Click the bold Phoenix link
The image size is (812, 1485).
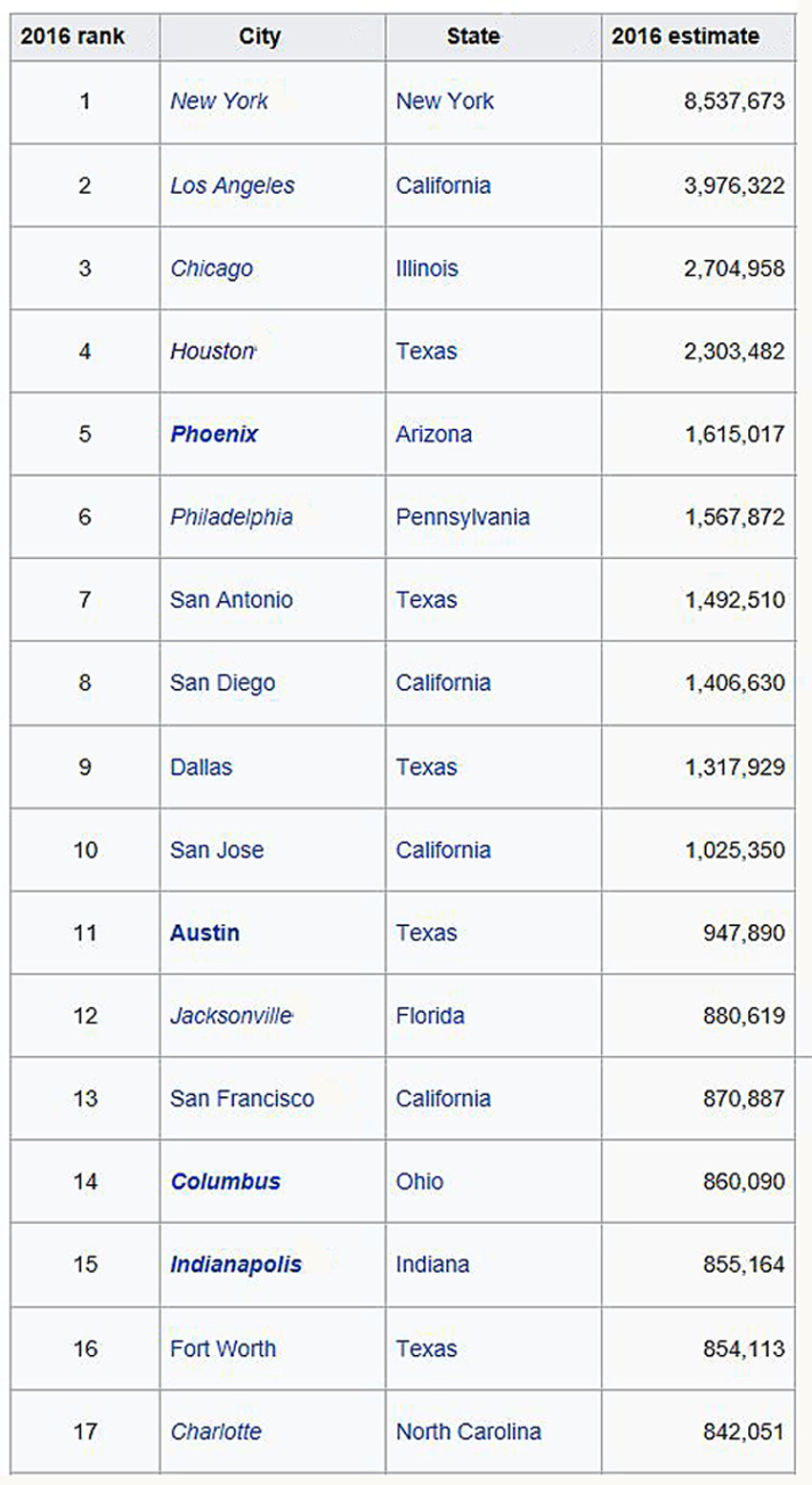(214, 434)
